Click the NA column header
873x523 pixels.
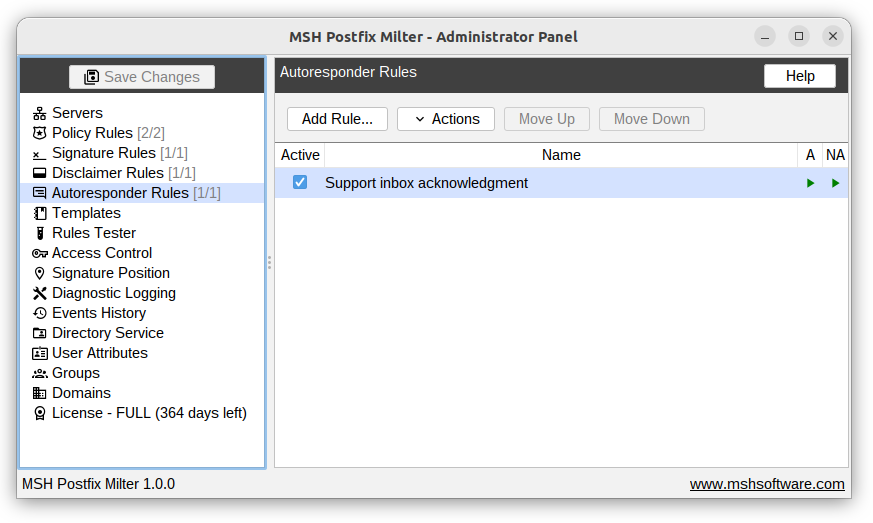click(835, 155)
